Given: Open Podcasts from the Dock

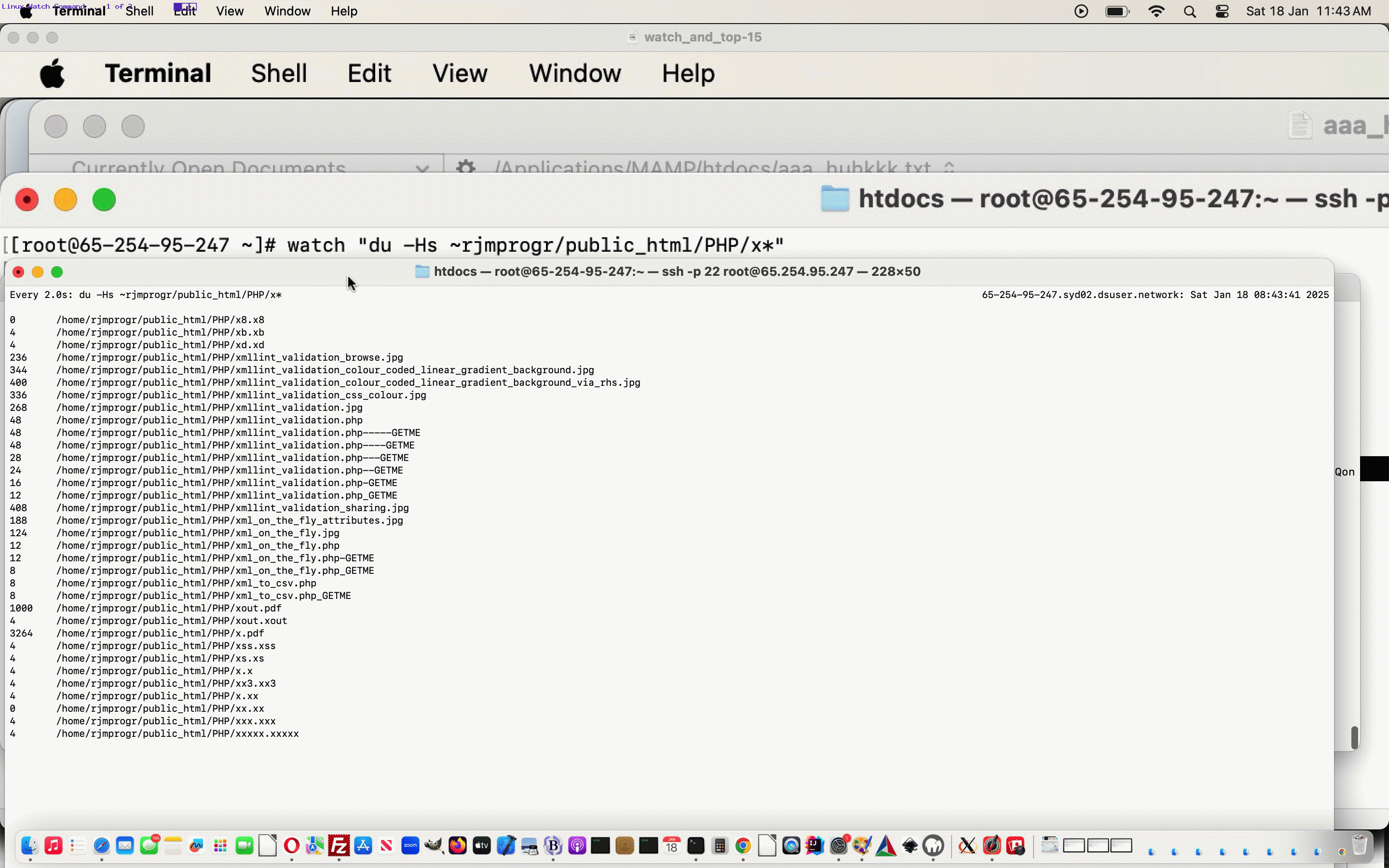Looking at the screenshot, I should 577,846.
